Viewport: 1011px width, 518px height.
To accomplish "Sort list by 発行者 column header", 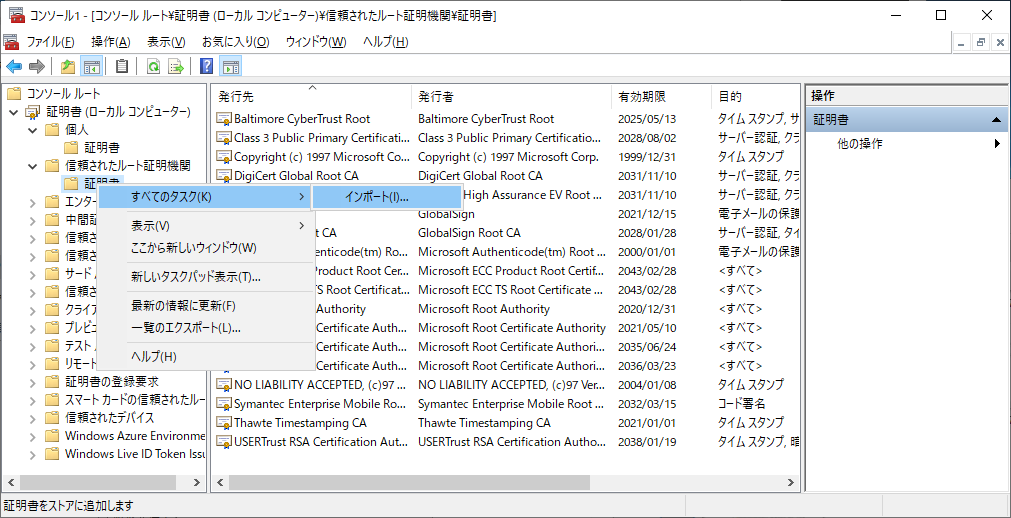I will click(x=511, y=97).
